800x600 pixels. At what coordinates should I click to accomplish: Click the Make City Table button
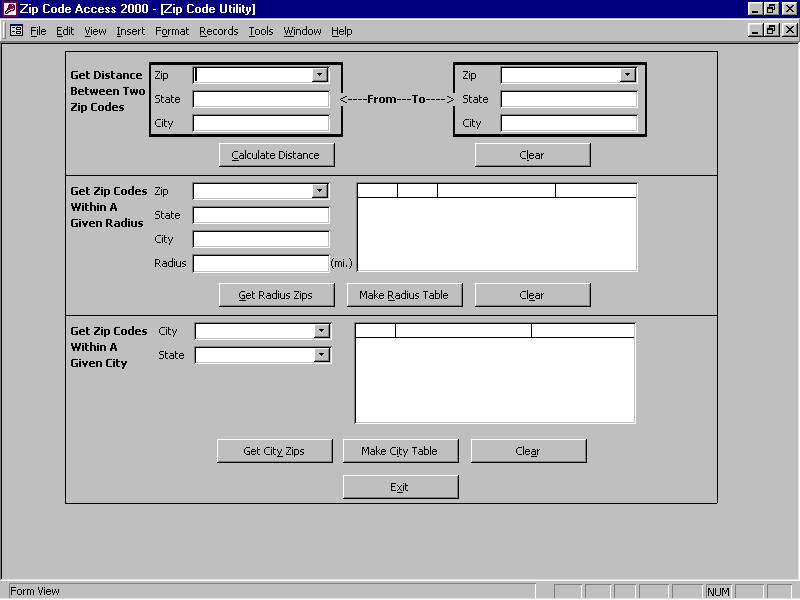(401, 451)
